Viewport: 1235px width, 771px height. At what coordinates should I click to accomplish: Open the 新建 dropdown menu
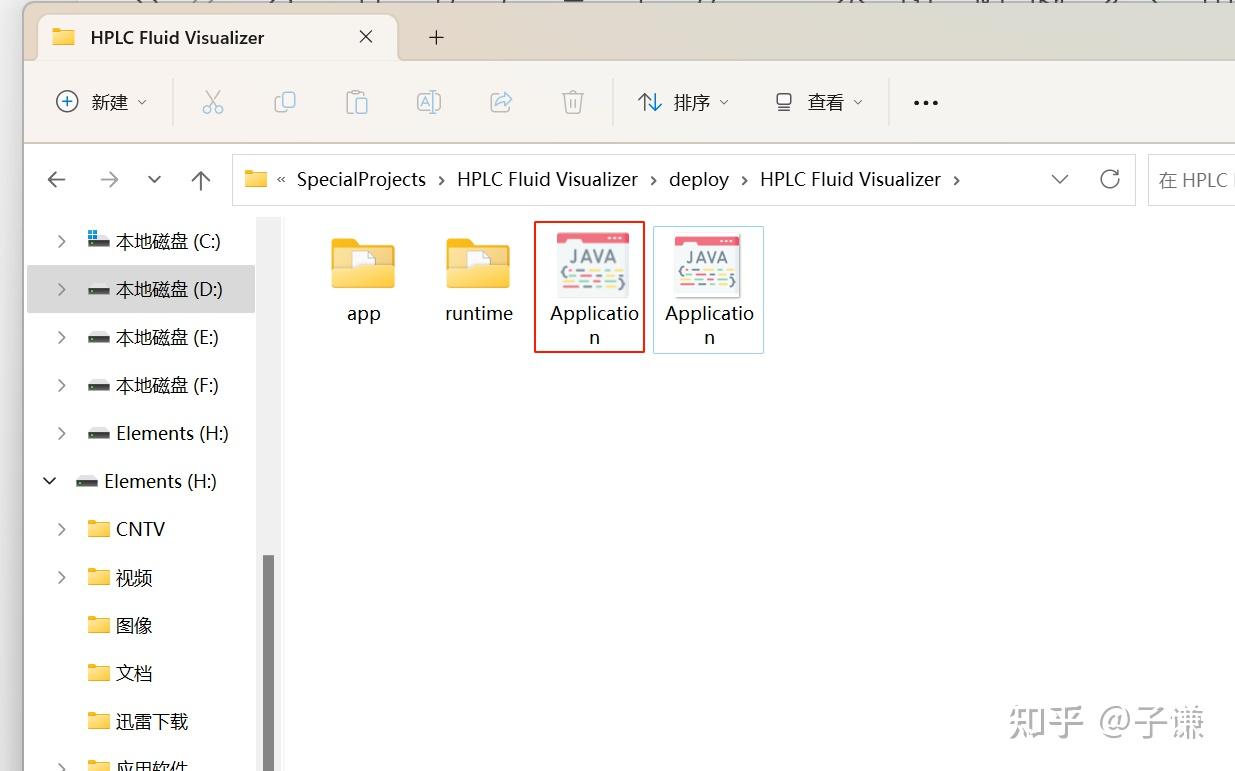coord(100,101)
